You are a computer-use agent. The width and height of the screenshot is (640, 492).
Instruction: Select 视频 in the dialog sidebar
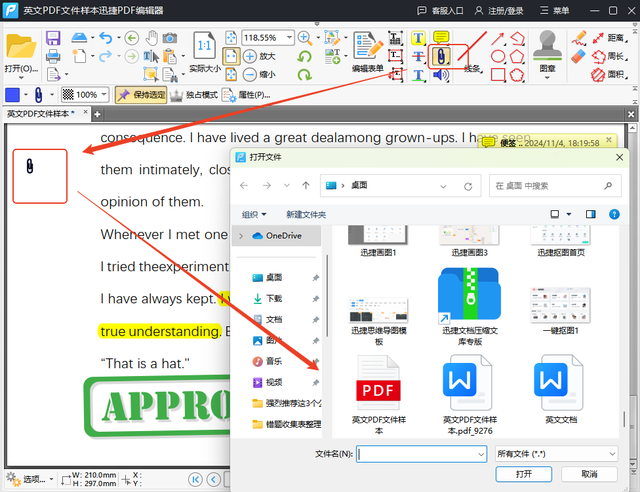tap(274, 382)
